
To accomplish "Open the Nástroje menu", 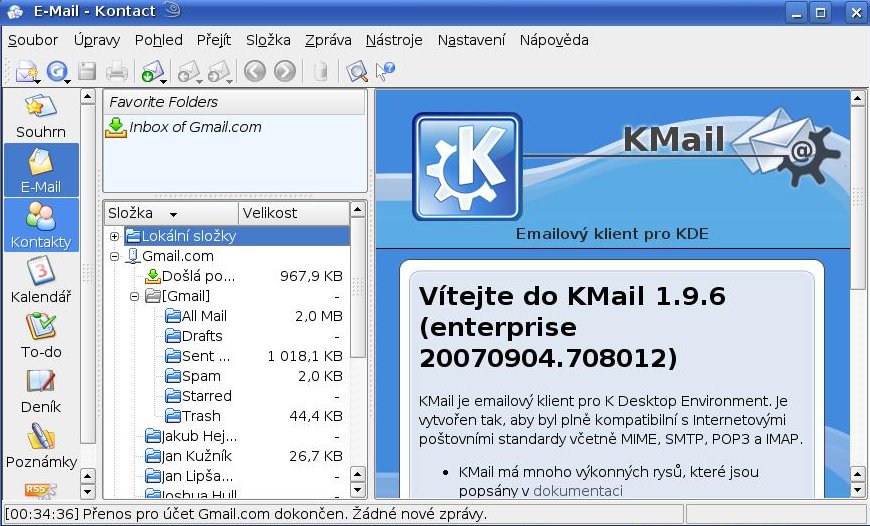I will [394, 40].
